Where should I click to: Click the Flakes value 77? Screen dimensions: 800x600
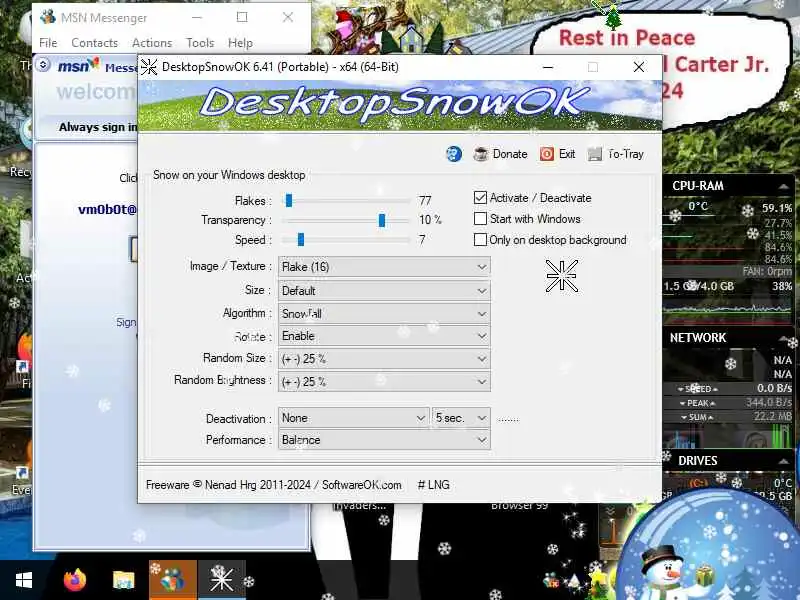425,201
